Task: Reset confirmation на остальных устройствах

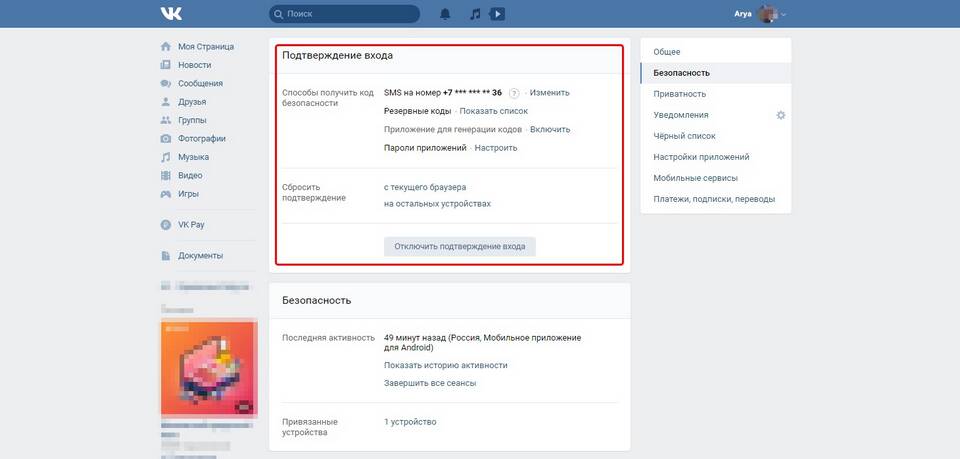Action: click(x=437, y=204)
